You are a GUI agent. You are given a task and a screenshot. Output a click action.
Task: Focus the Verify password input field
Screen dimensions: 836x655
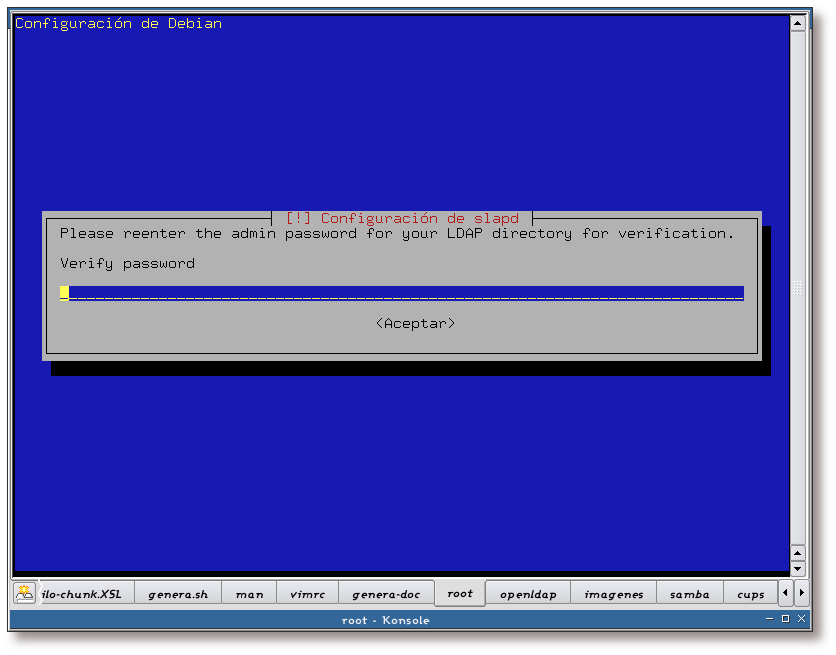coord(401,293)
